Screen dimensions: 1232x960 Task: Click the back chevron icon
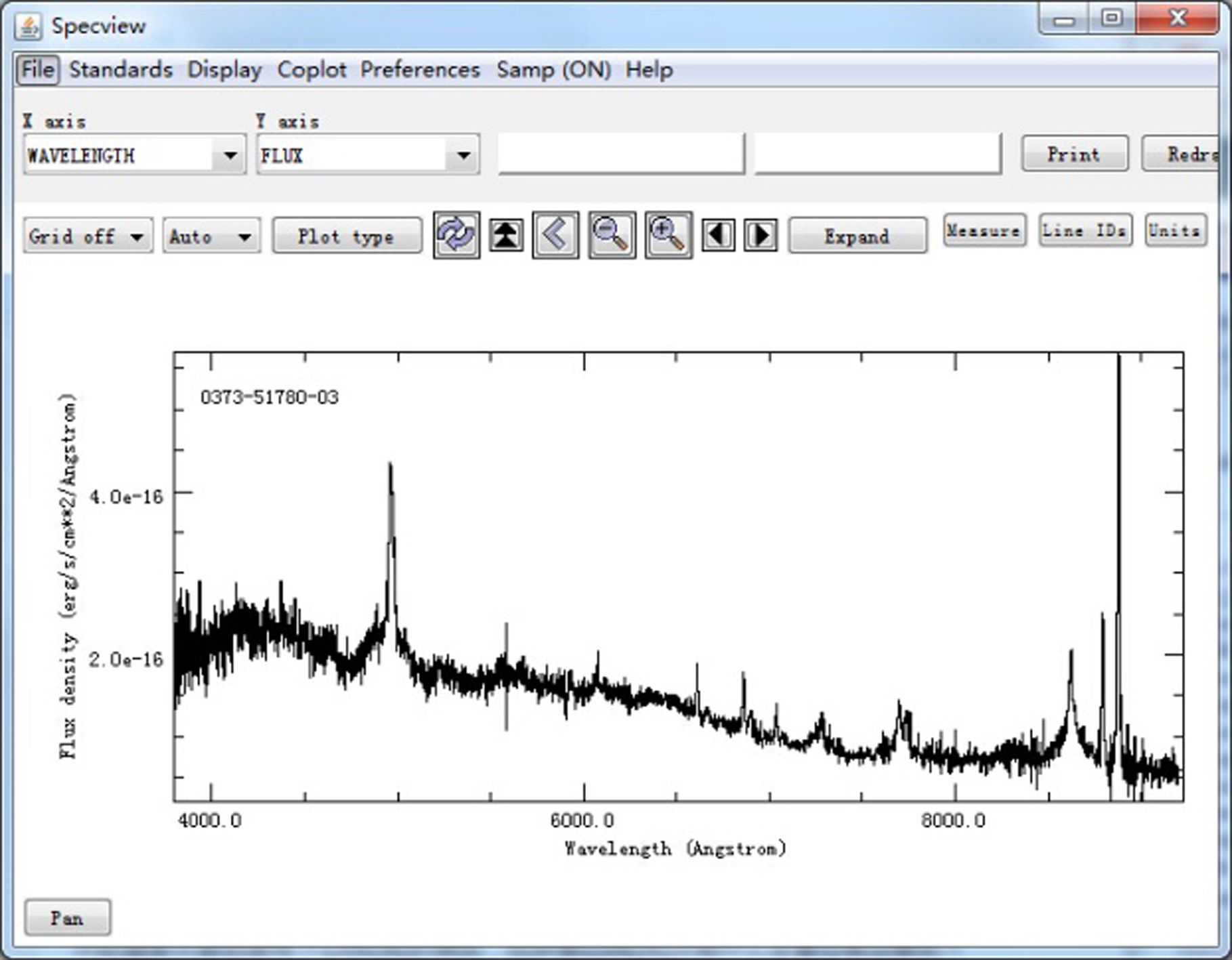click(x=555, y=235)
